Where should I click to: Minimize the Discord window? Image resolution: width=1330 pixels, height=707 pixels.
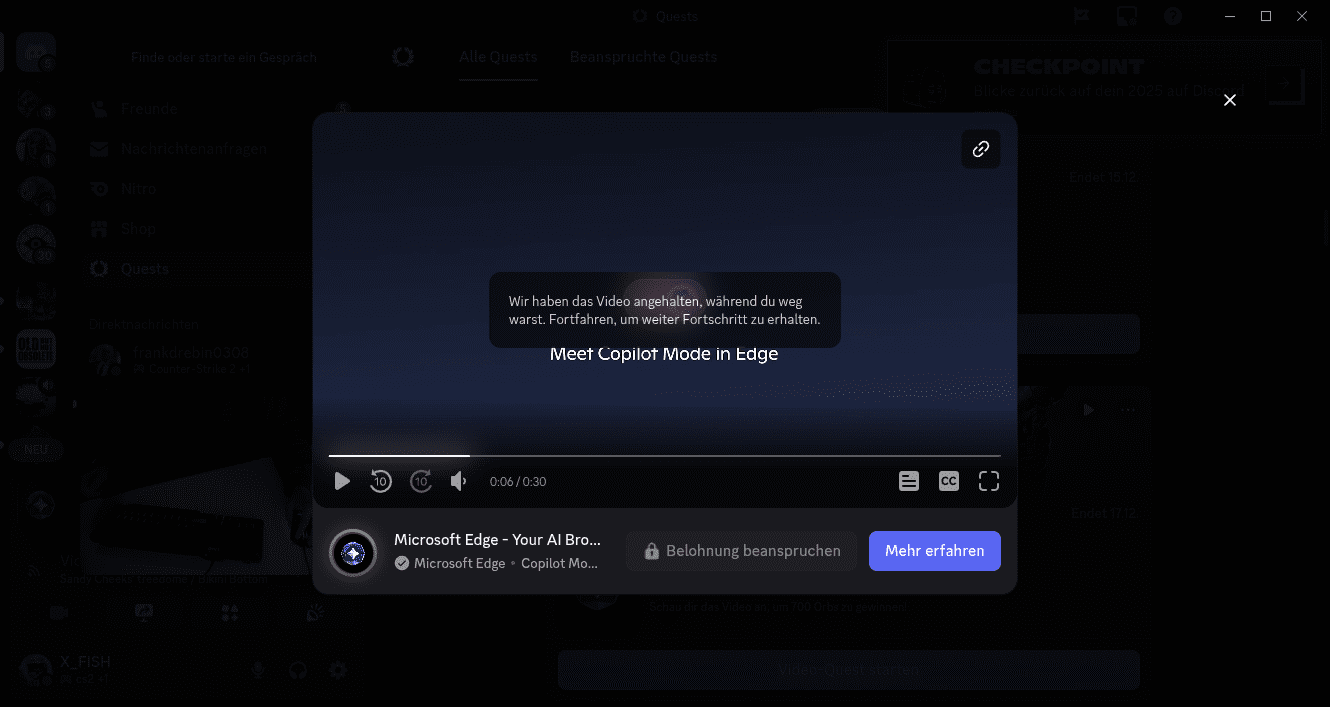pyautogui.click(x=1229, y=16)
